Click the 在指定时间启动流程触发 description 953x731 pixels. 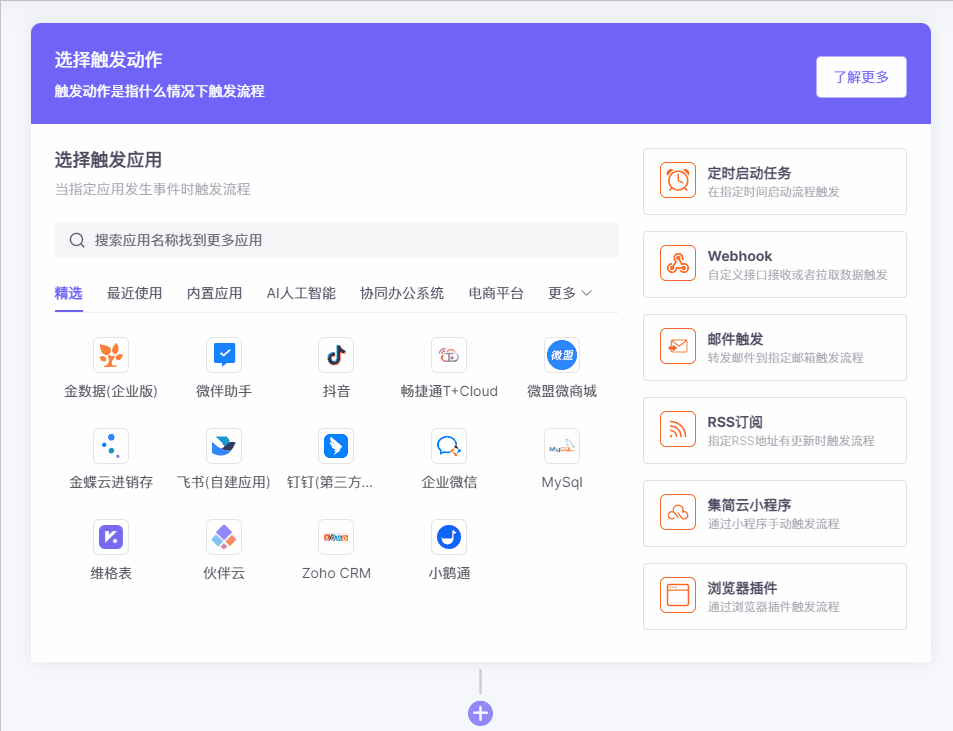773,192
